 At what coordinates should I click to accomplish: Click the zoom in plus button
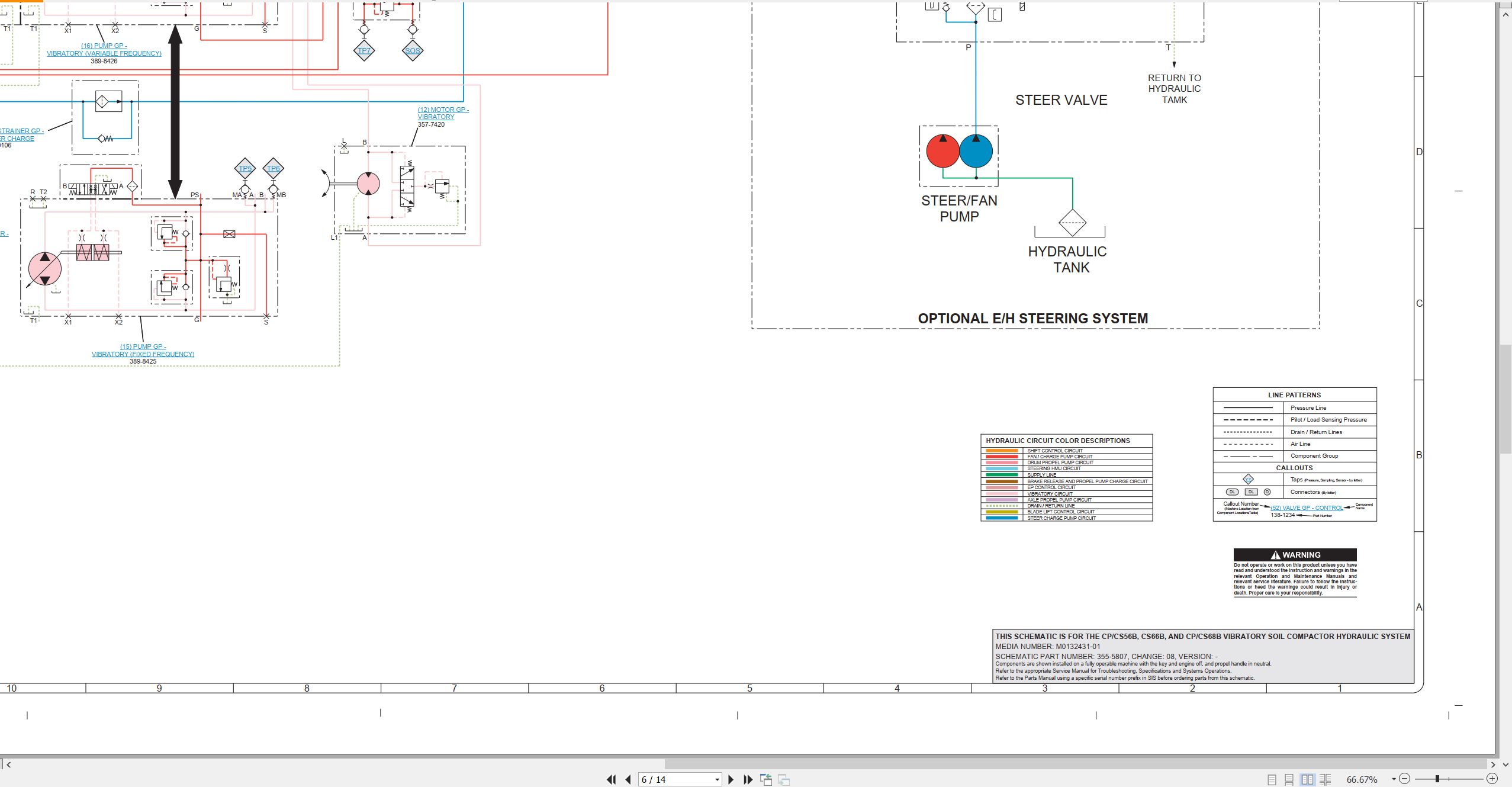pos(1492,779)
